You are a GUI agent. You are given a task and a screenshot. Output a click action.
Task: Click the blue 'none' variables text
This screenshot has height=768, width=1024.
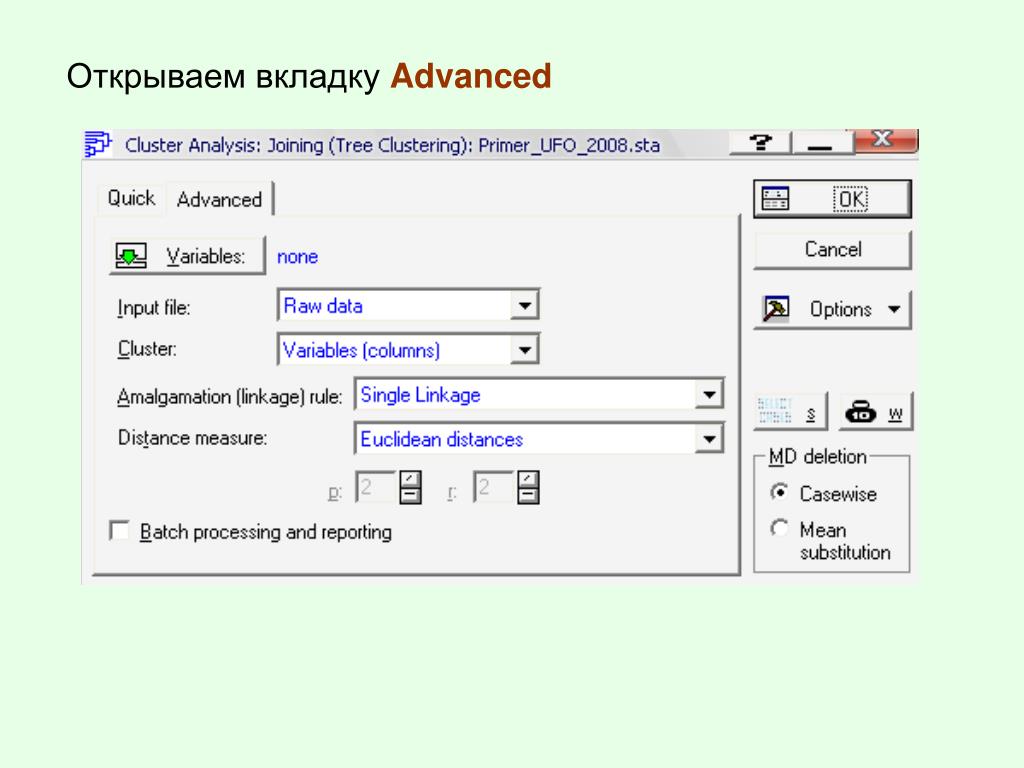297,257
